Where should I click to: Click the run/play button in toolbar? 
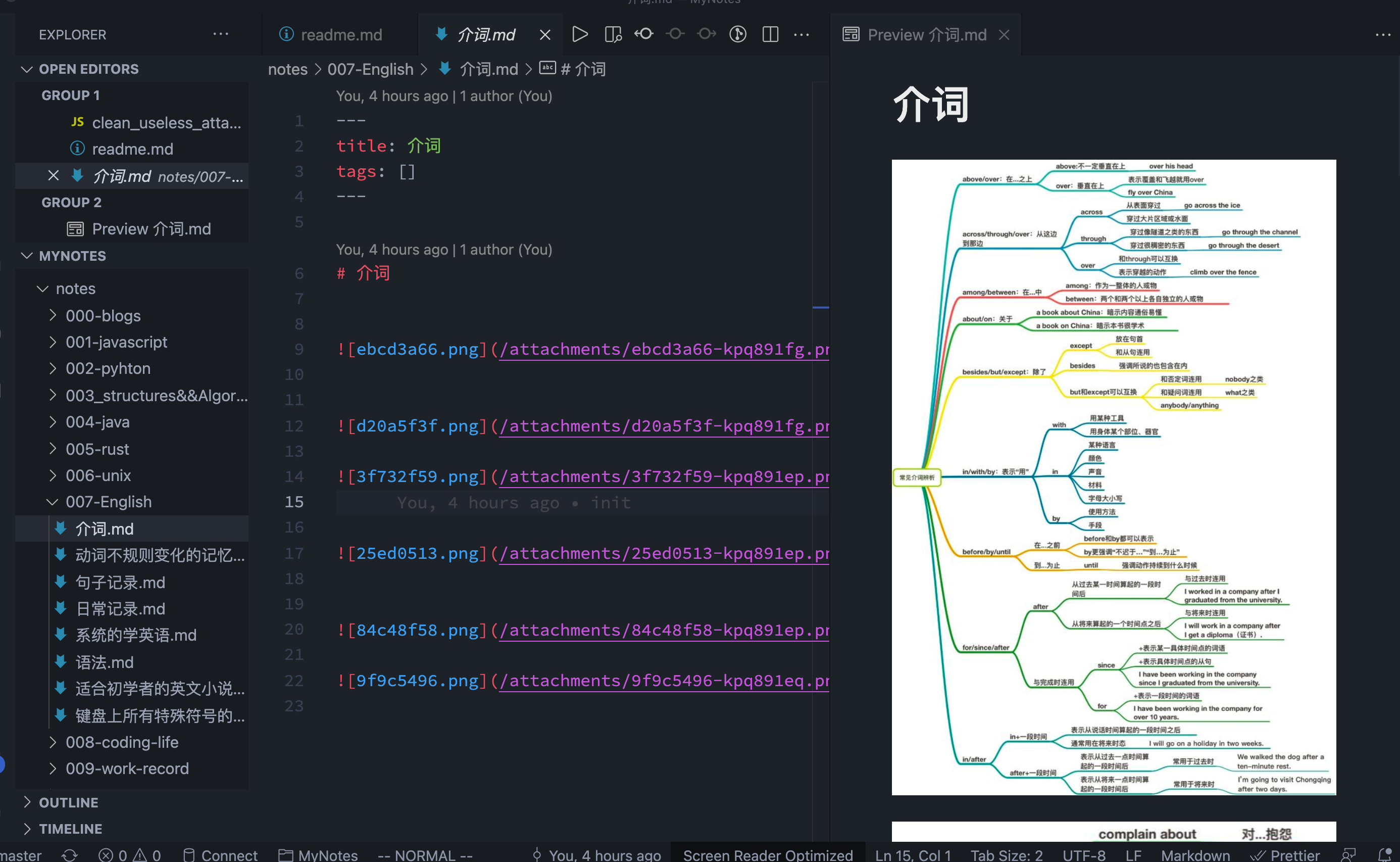tap(579, 34)
